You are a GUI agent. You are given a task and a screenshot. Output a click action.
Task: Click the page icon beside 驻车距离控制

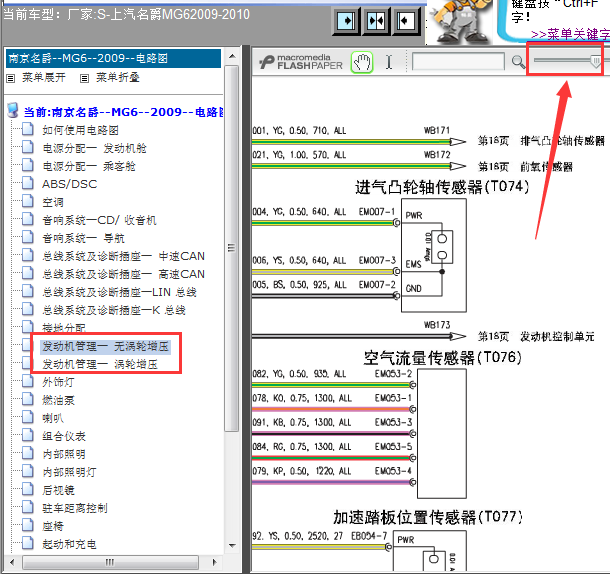28,507
